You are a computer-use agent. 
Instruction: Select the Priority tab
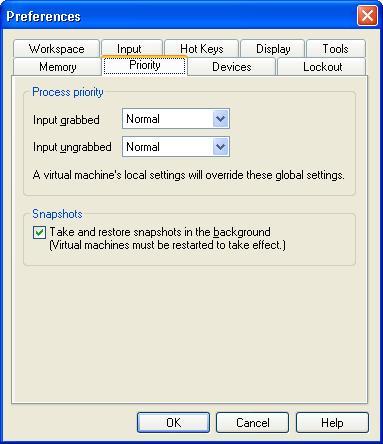[144, 65]
